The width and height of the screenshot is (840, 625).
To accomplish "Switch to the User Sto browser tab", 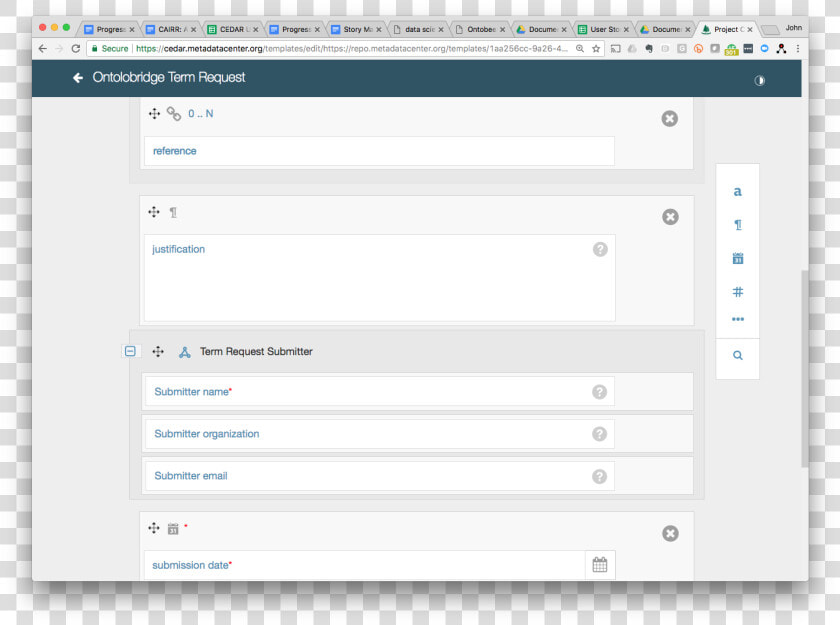I will 604,29.
